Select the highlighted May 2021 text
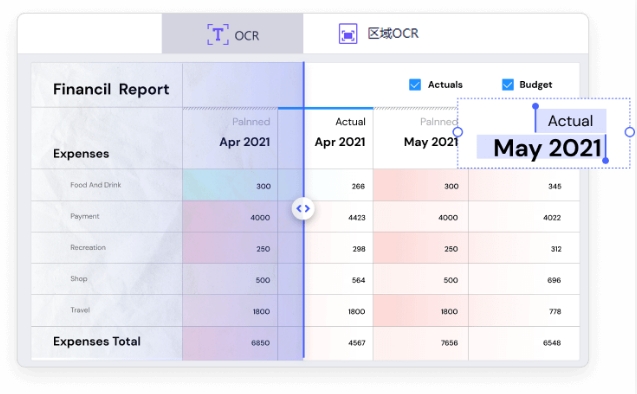Screen dimensions: 637x394 tap(547, 148)
